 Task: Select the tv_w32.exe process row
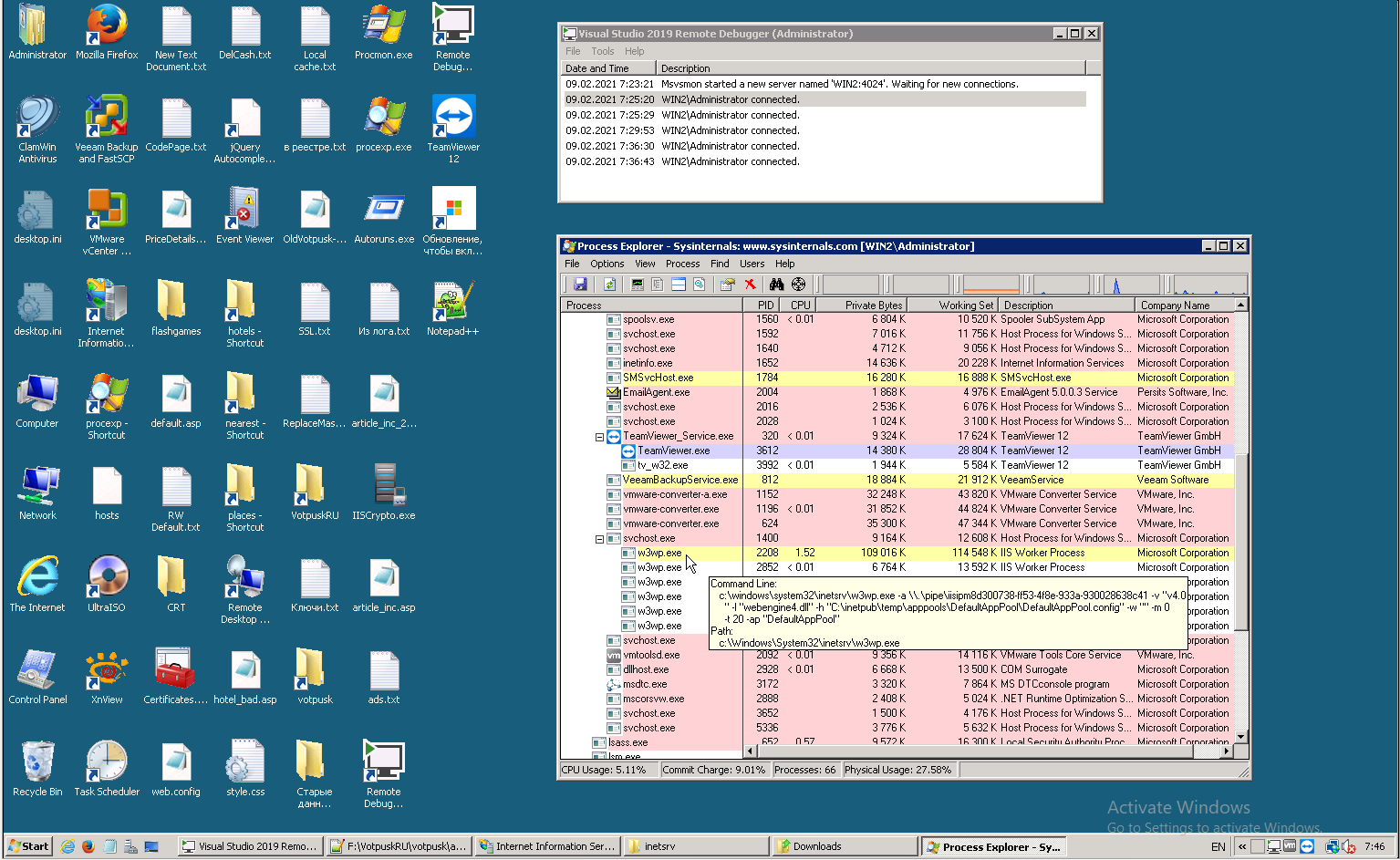pyautogui.click(x=897, y=465)
